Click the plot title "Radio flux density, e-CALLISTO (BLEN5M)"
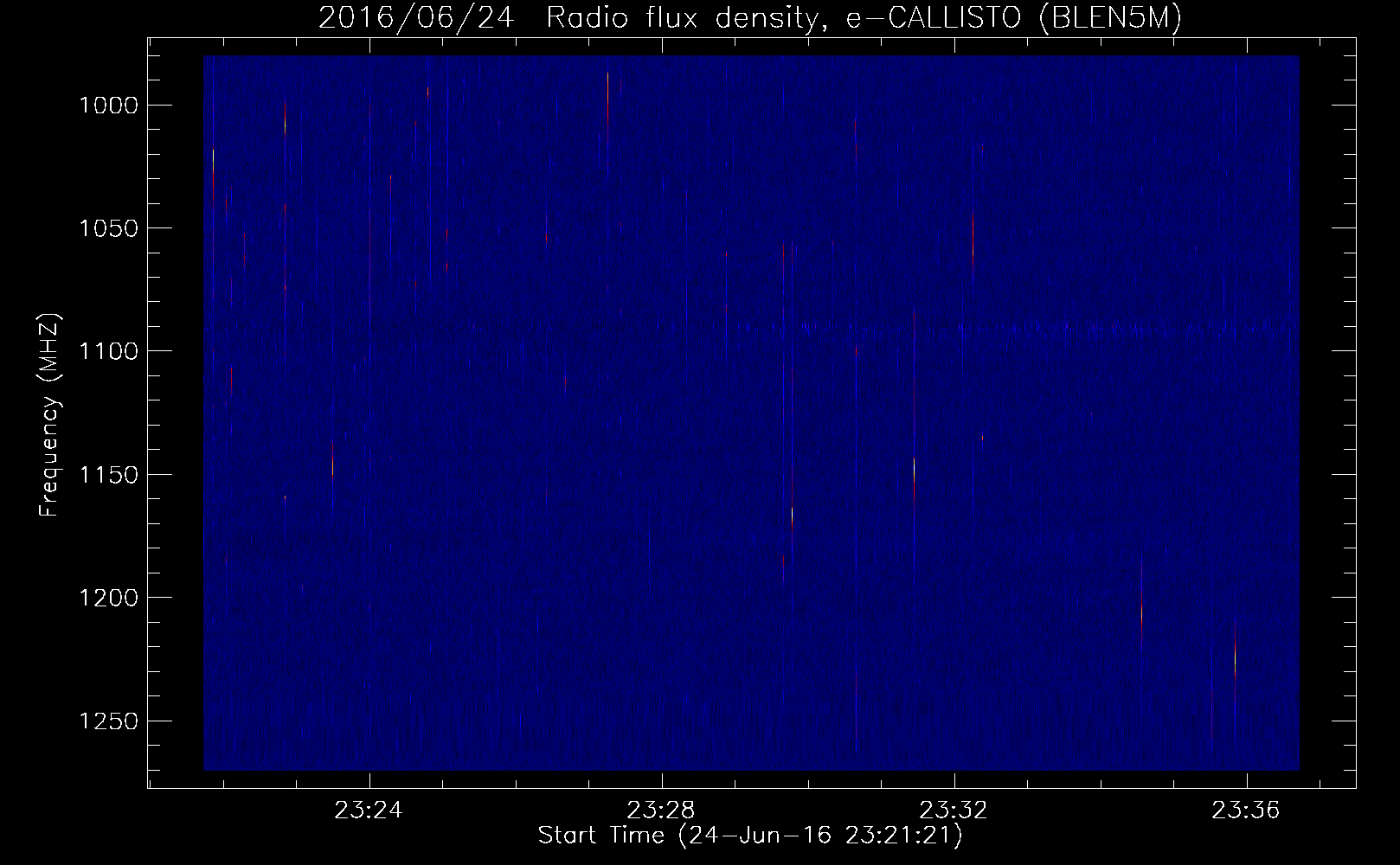This screenshot has width=1400, height=865. [864, 18]
